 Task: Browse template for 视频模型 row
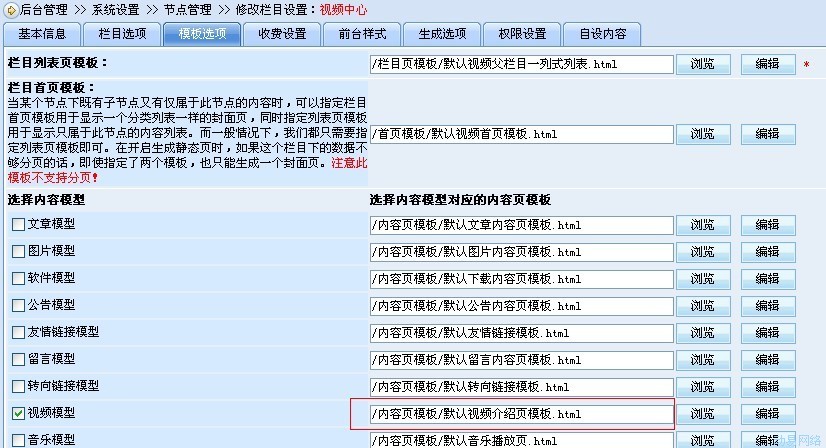point(703,414)
